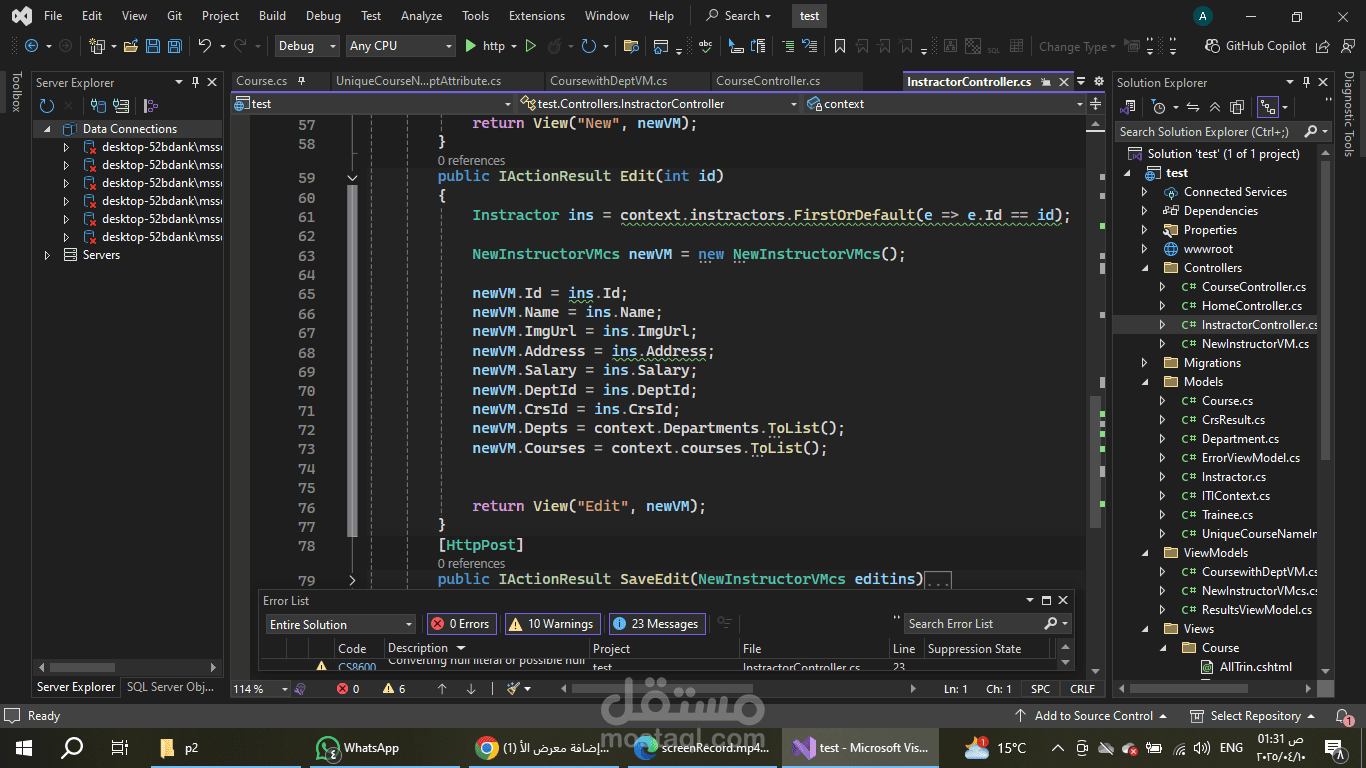This screenshot has width=1366, height=768.
Task: Expand the Migrations folder in Solution Explorer
Action: (x=1145, y=363)
